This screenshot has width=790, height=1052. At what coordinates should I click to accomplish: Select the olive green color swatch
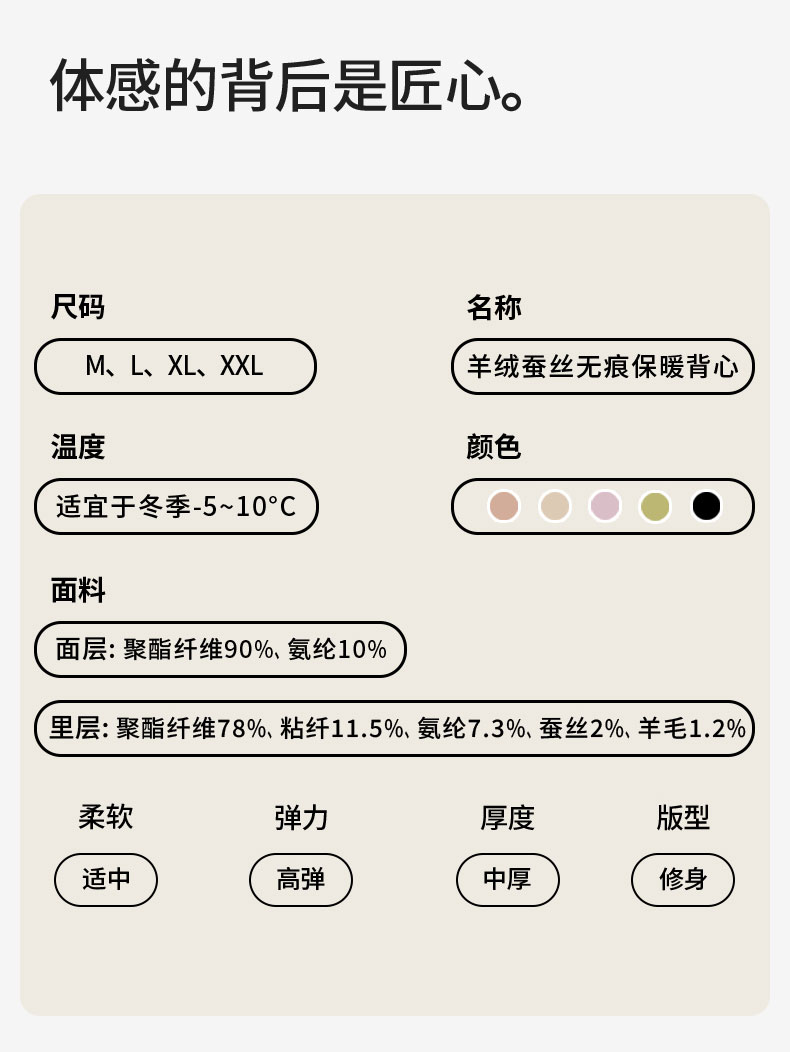(655, 506)
